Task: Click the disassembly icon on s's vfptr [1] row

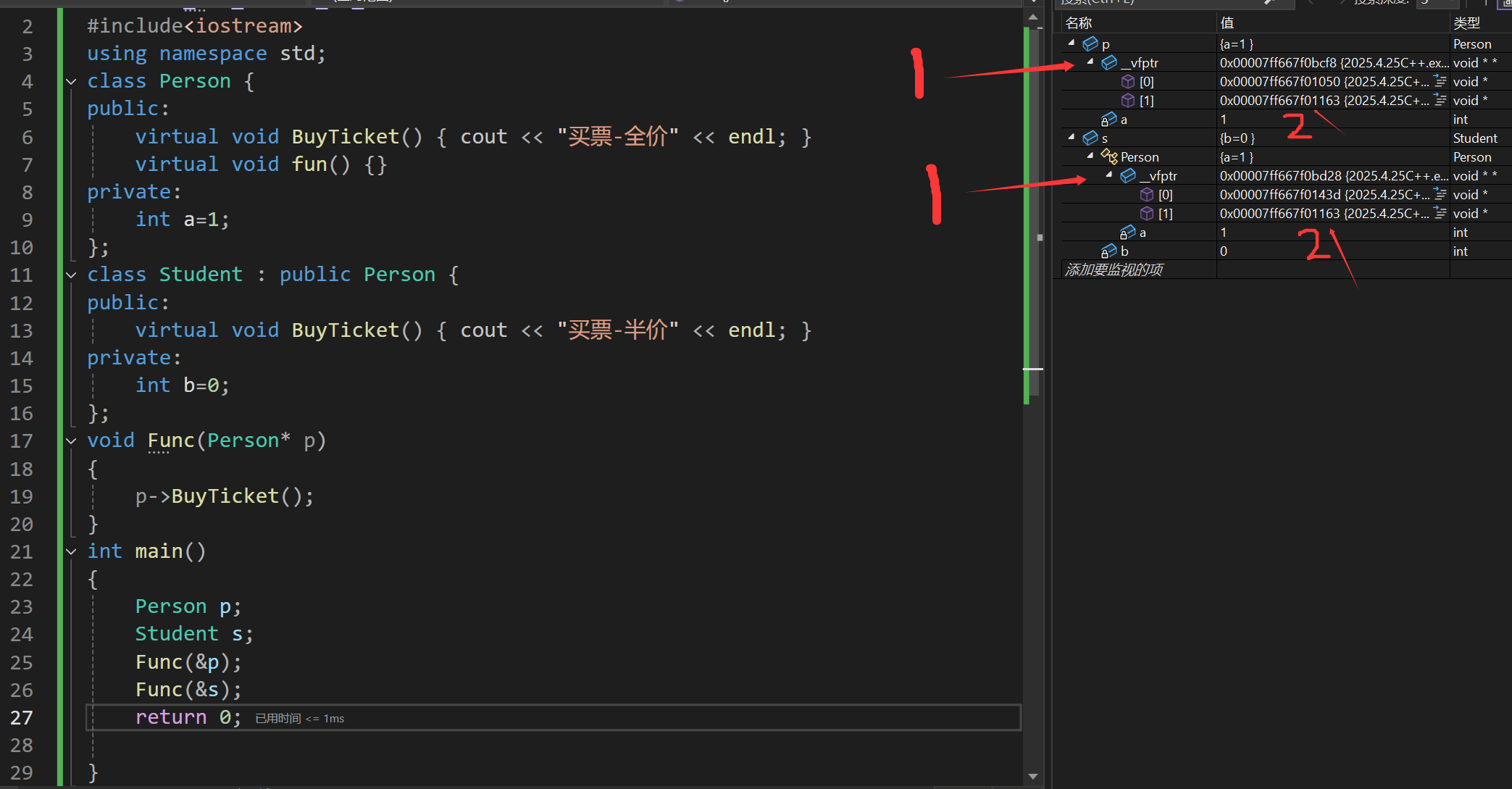Action: (x=1440, y=214)
